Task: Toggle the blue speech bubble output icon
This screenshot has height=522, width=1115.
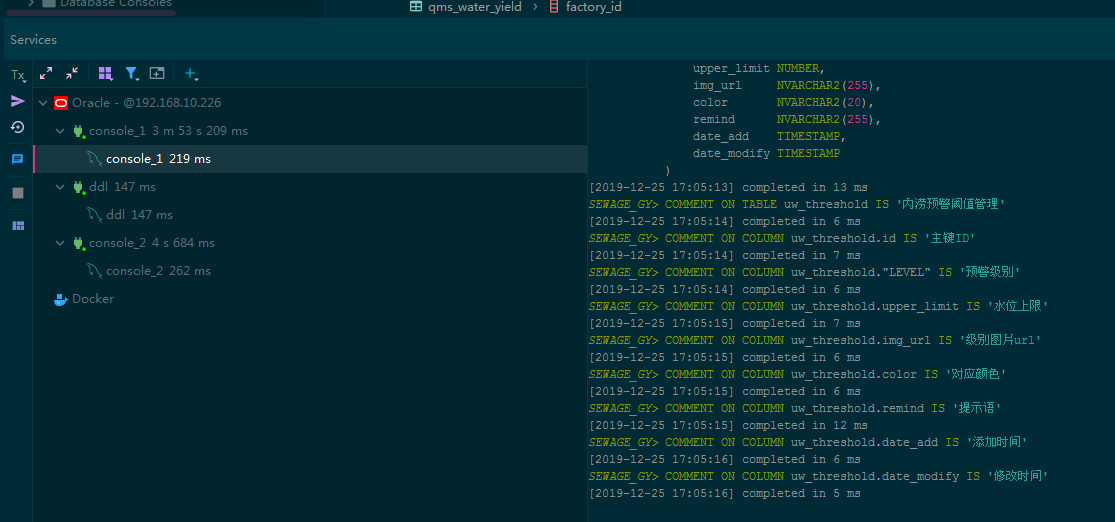Action: tap(18, 159)
